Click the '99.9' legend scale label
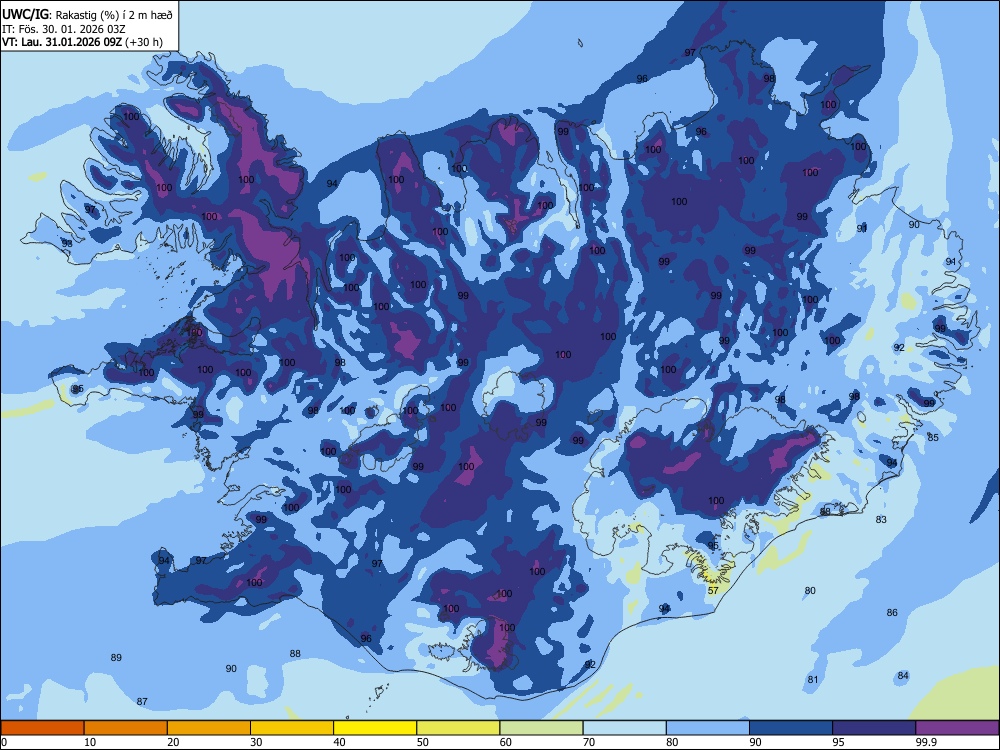 tap(925, 742)
